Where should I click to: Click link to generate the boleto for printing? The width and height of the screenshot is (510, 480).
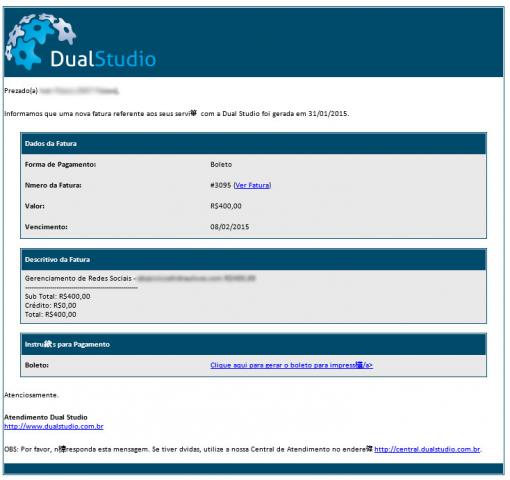[291, 365]
